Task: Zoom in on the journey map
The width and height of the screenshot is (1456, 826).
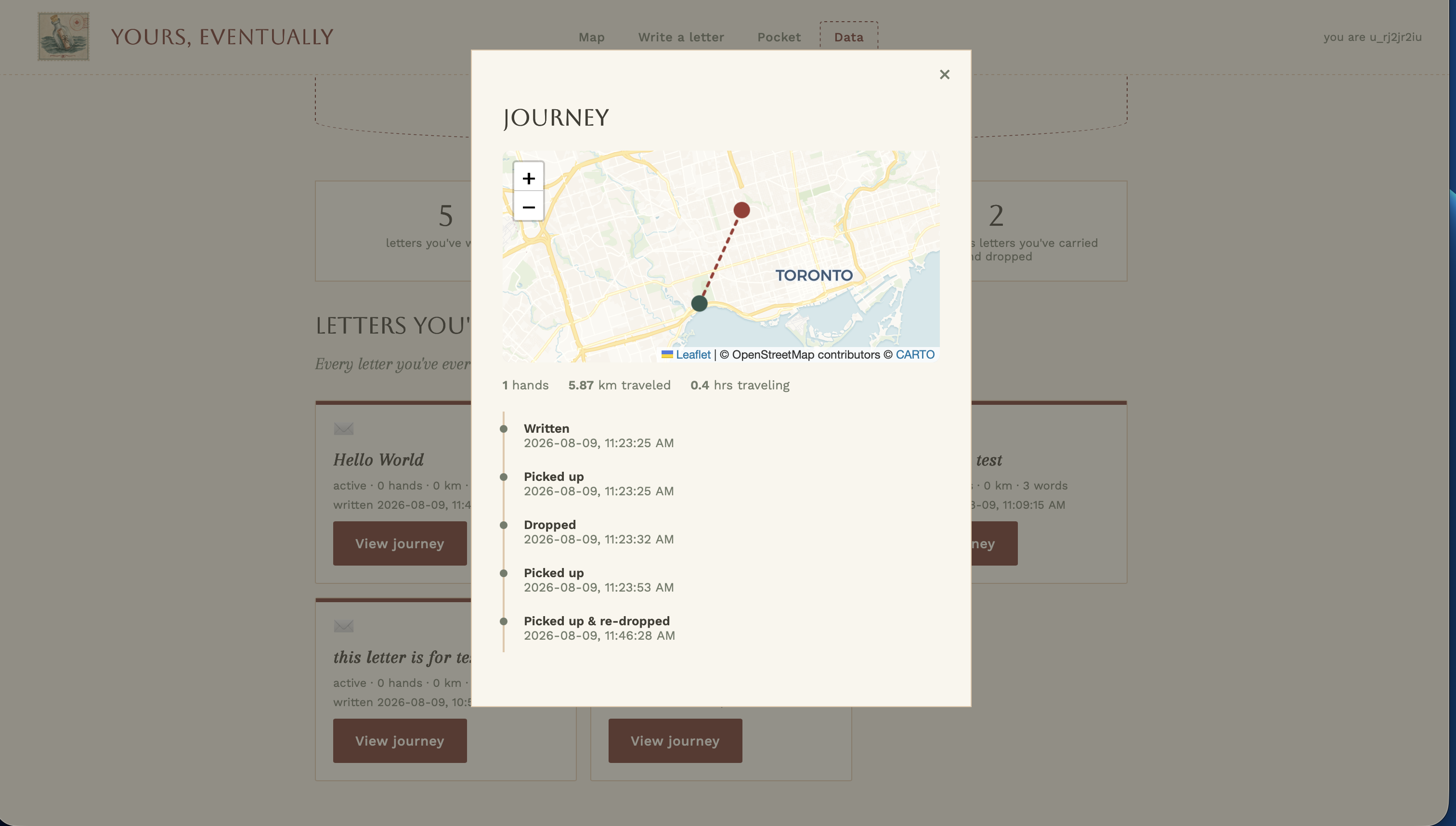Action: tap(528, 178)
